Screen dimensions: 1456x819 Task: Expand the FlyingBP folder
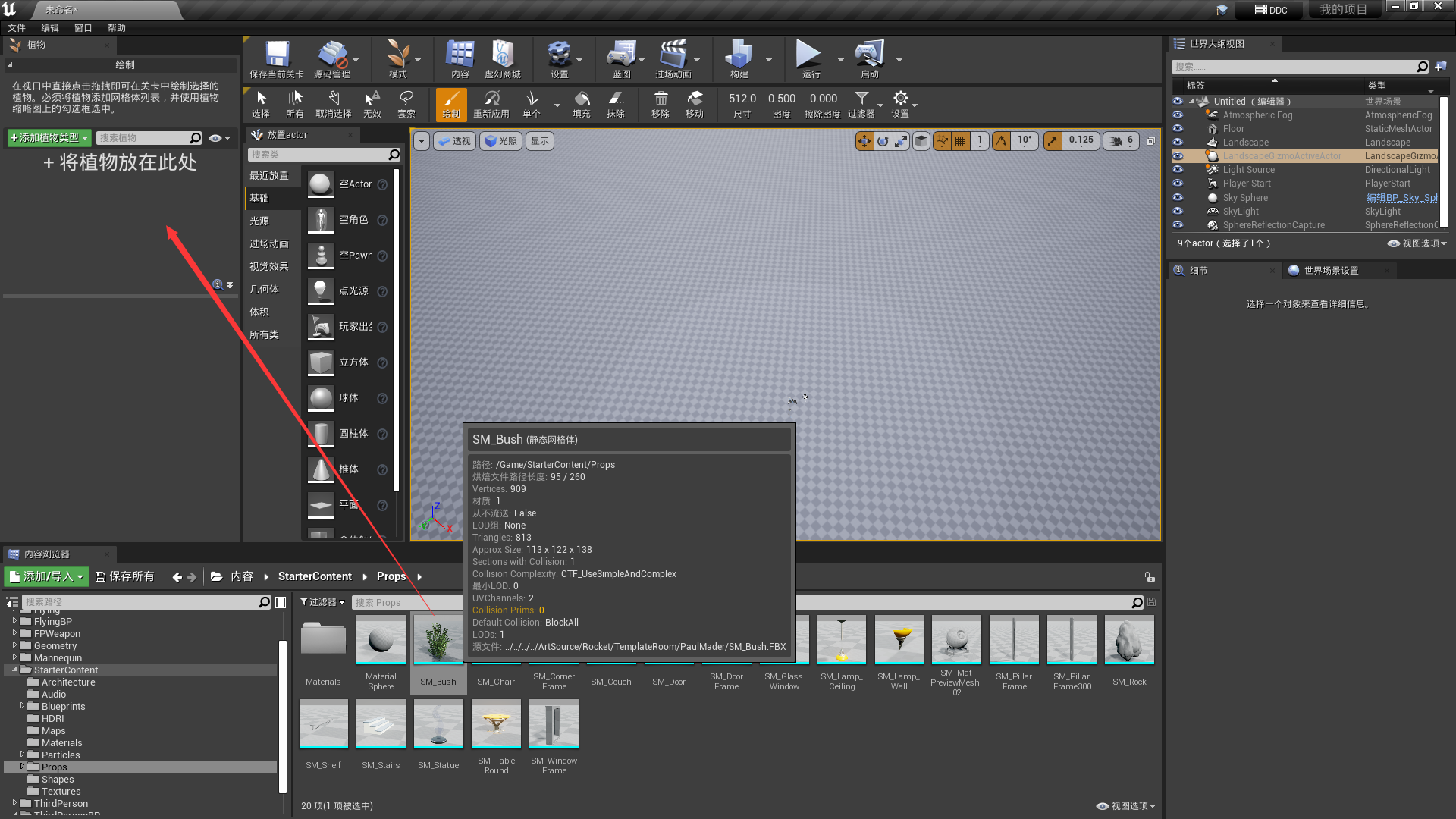[14, 621]
